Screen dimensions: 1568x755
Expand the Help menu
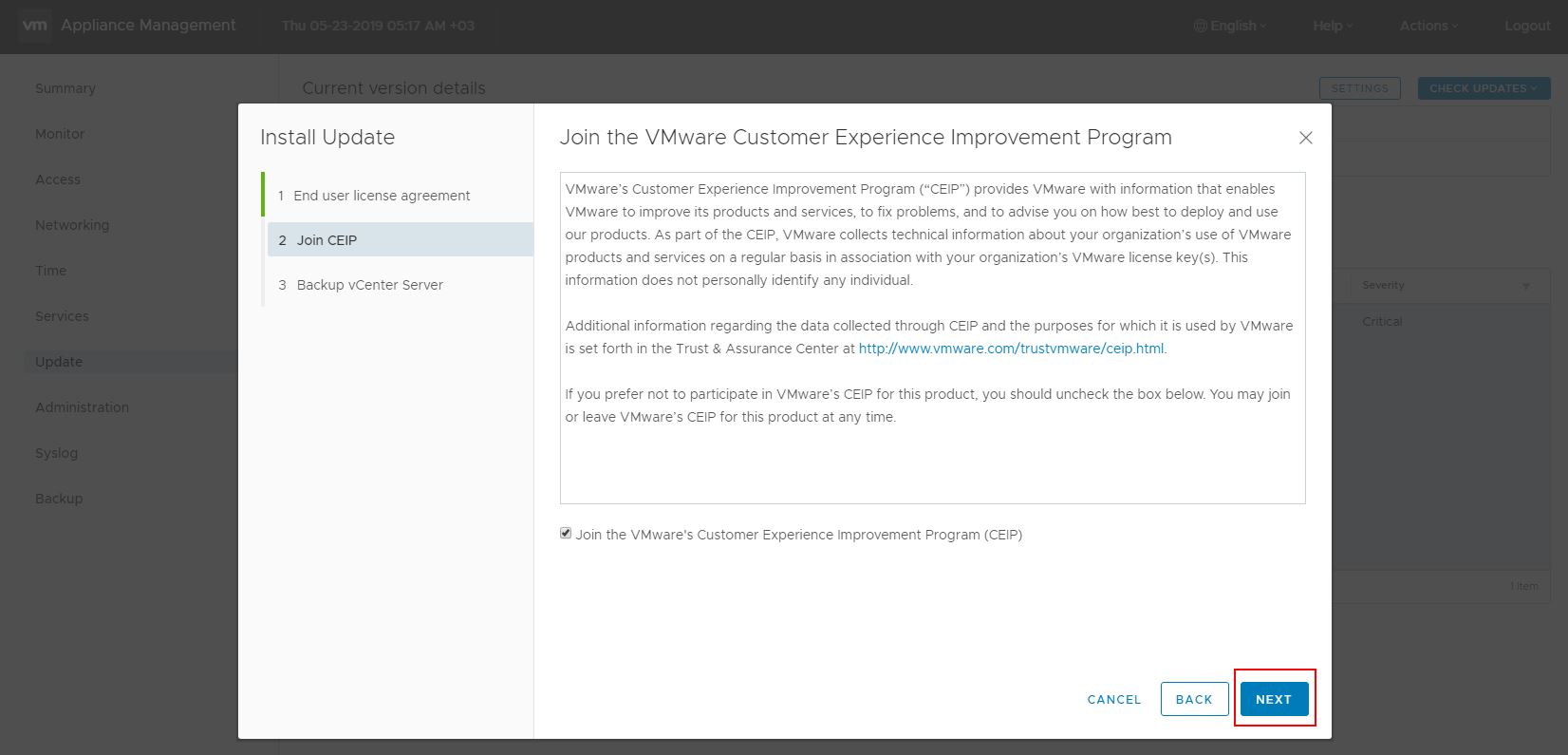[1332, 26]
